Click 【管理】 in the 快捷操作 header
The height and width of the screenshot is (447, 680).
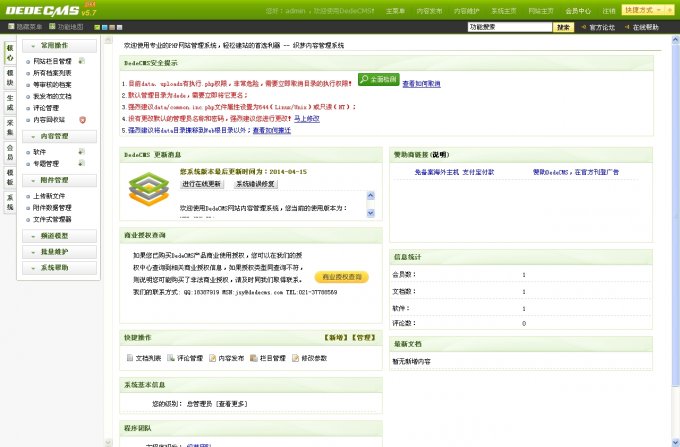tap(363, 337)
